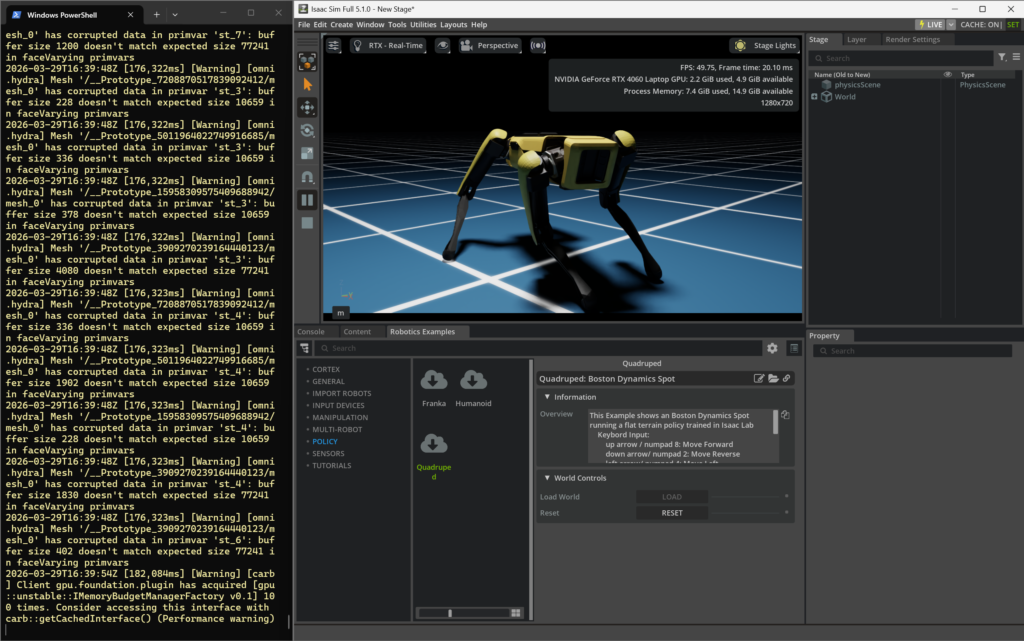Viewport: 1024px width, 641px height.
Task: Collapse the World Controls section
Action: click(547, 478)
